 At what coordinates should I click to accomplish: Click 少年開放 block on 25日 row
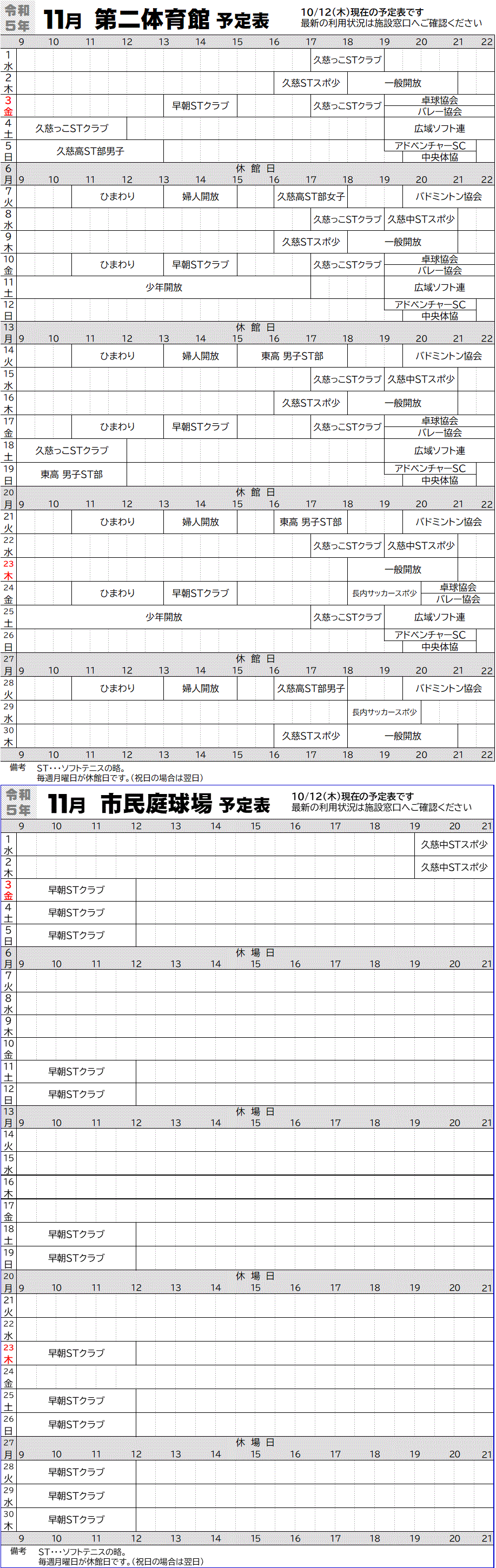click(x=164, y=617)
